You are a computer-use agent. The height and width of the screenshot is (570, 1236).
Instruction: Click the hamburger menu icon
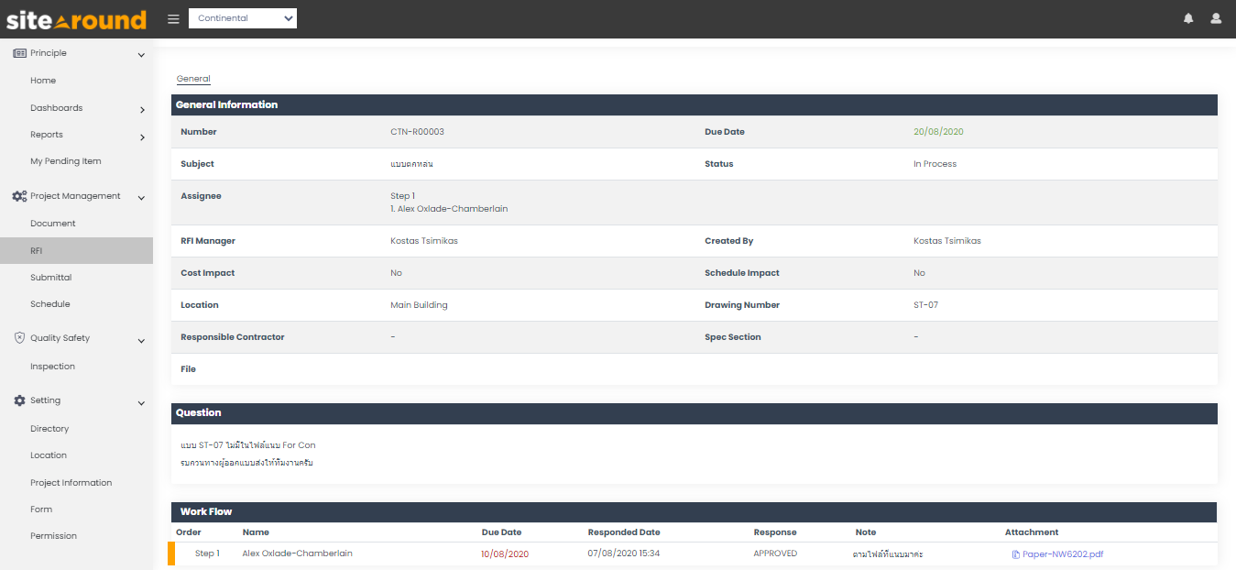tap(174, 19)
